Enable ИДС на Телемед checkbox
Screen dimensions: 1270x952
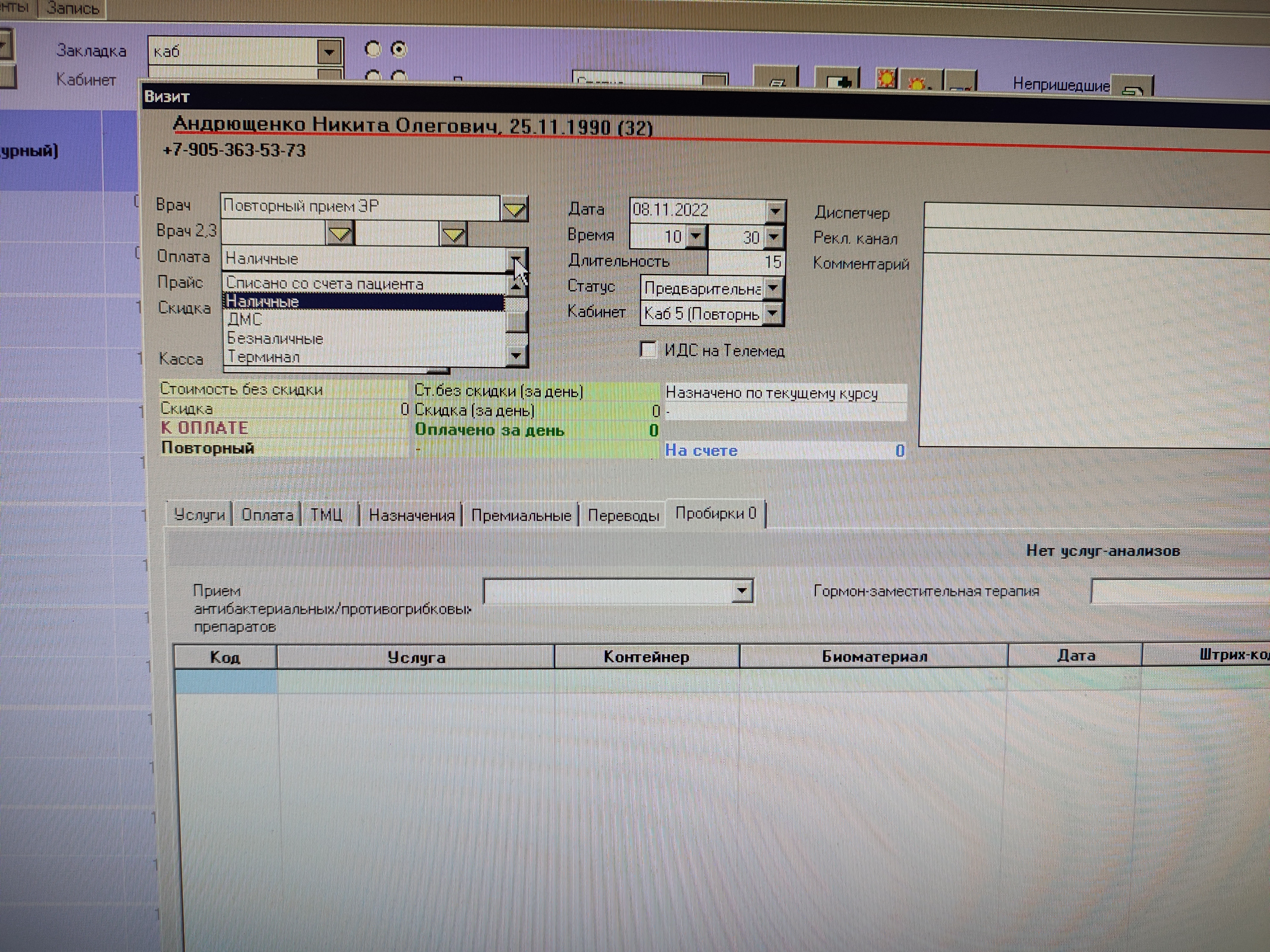pyautogui.click(x=648, y=349)
